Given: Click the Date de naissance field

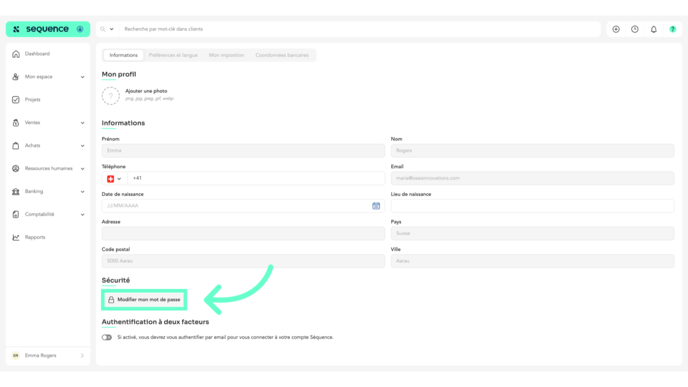Looking at the screenshot, I should [x=243, y=206].
